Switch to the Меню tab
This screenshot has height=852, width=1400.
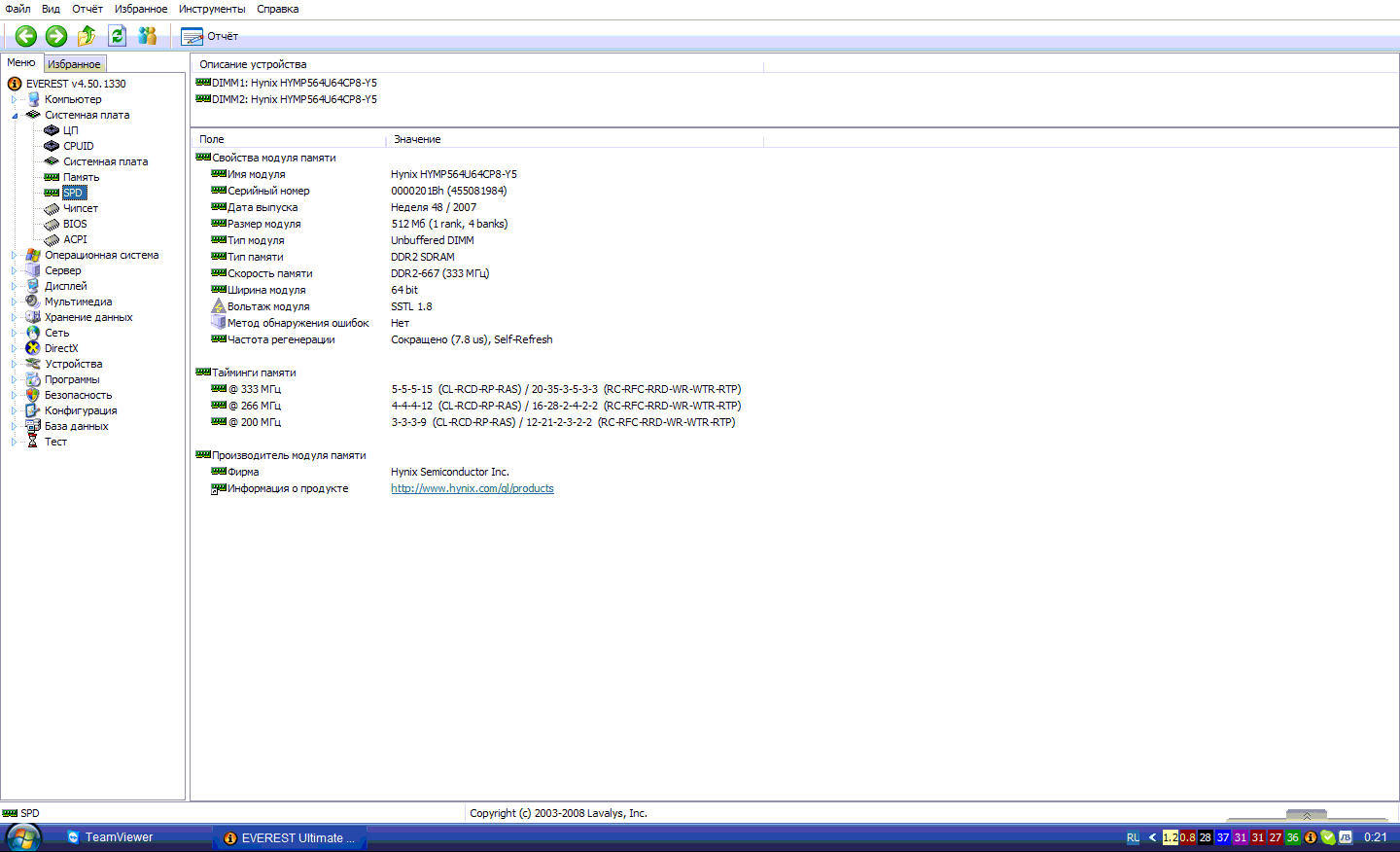(21, 62)
